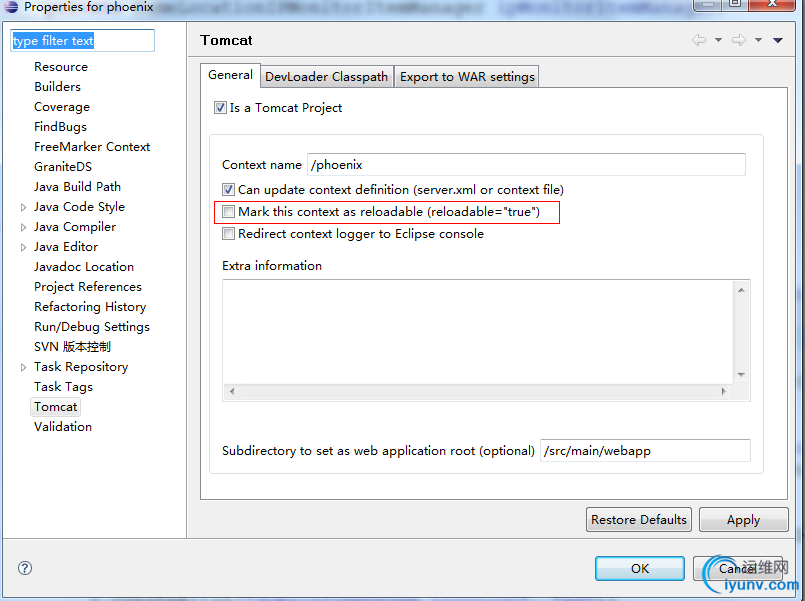The image size is (805, 601).
Task: Open the forward history dropdown arrow
Action: (x=758, y=40)
